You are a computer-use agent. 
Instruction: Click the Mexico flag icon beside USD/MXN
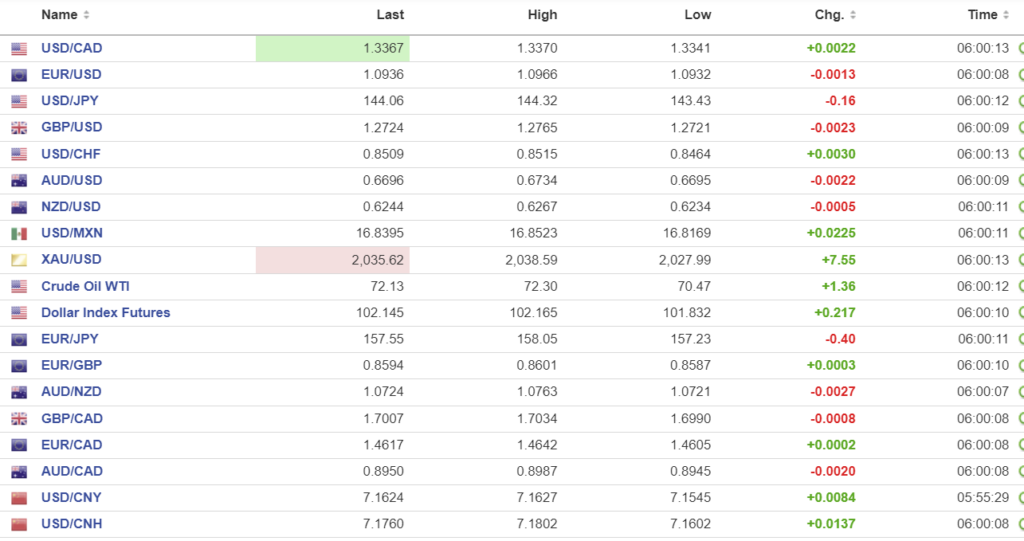click(x=19, y=234)
